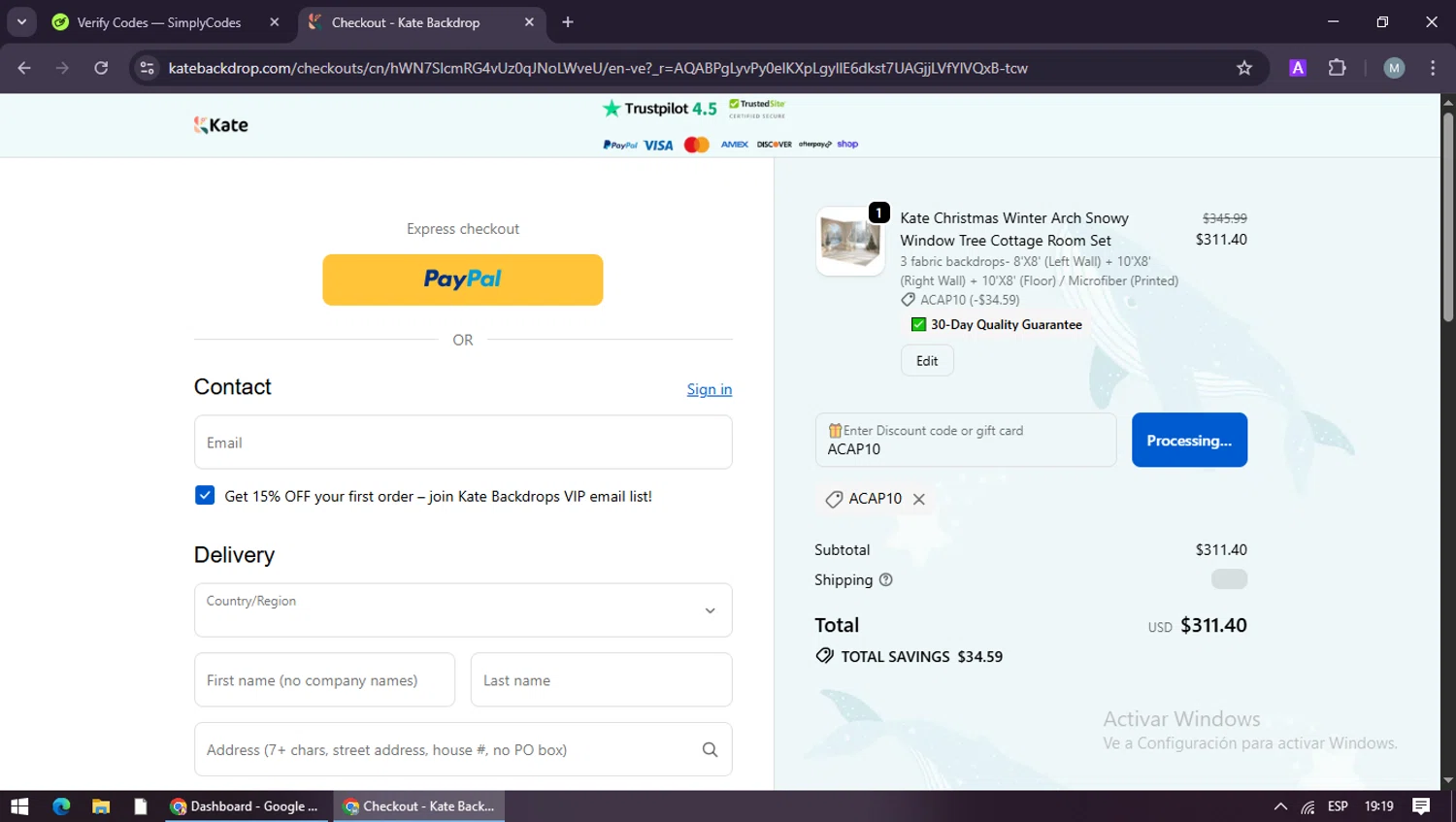1456x822 pixels.
Task: Click the PayPal express checkout button
Action: [x=462, y=279]
